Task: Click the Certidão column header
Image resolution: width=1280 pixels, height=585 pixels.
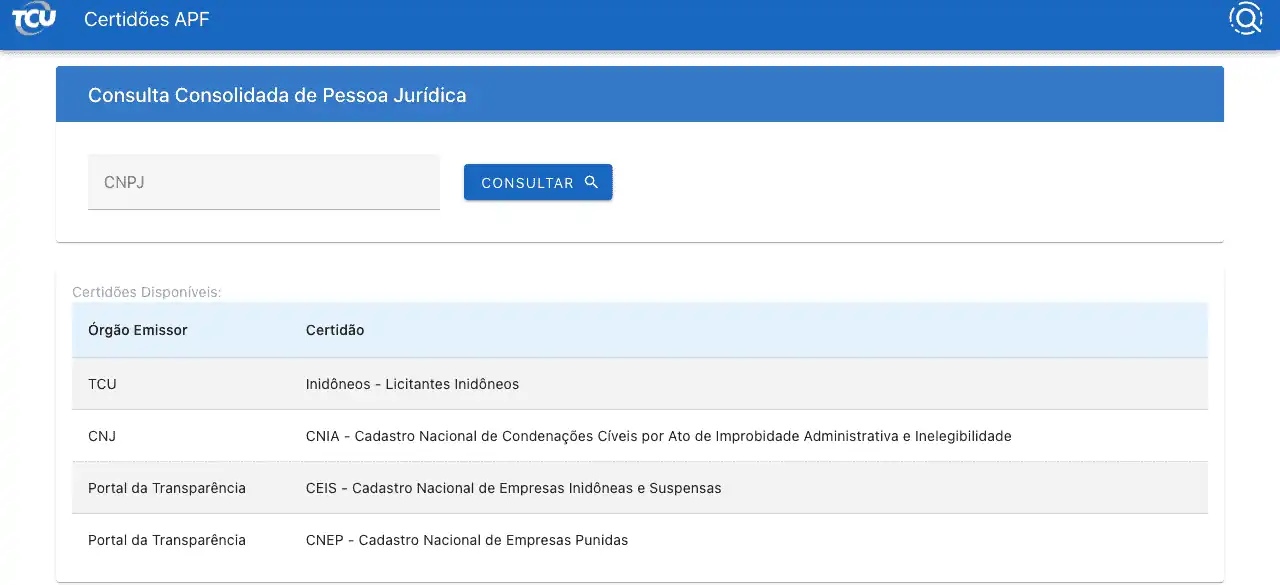Action: coord(335,330)
